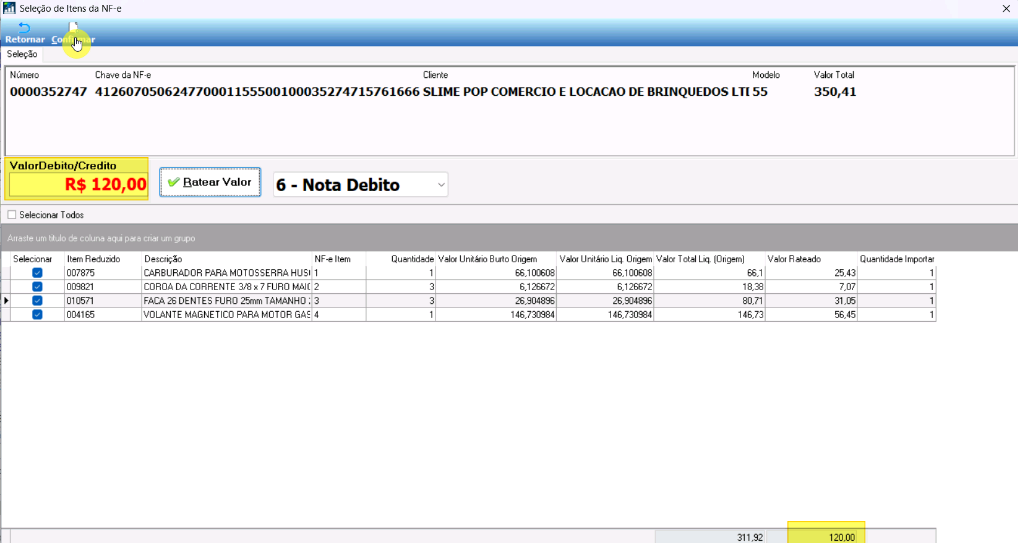Select the FACA 26 DENTES row description
This screenshot has height=543, width=1018.
click(227, 301)
